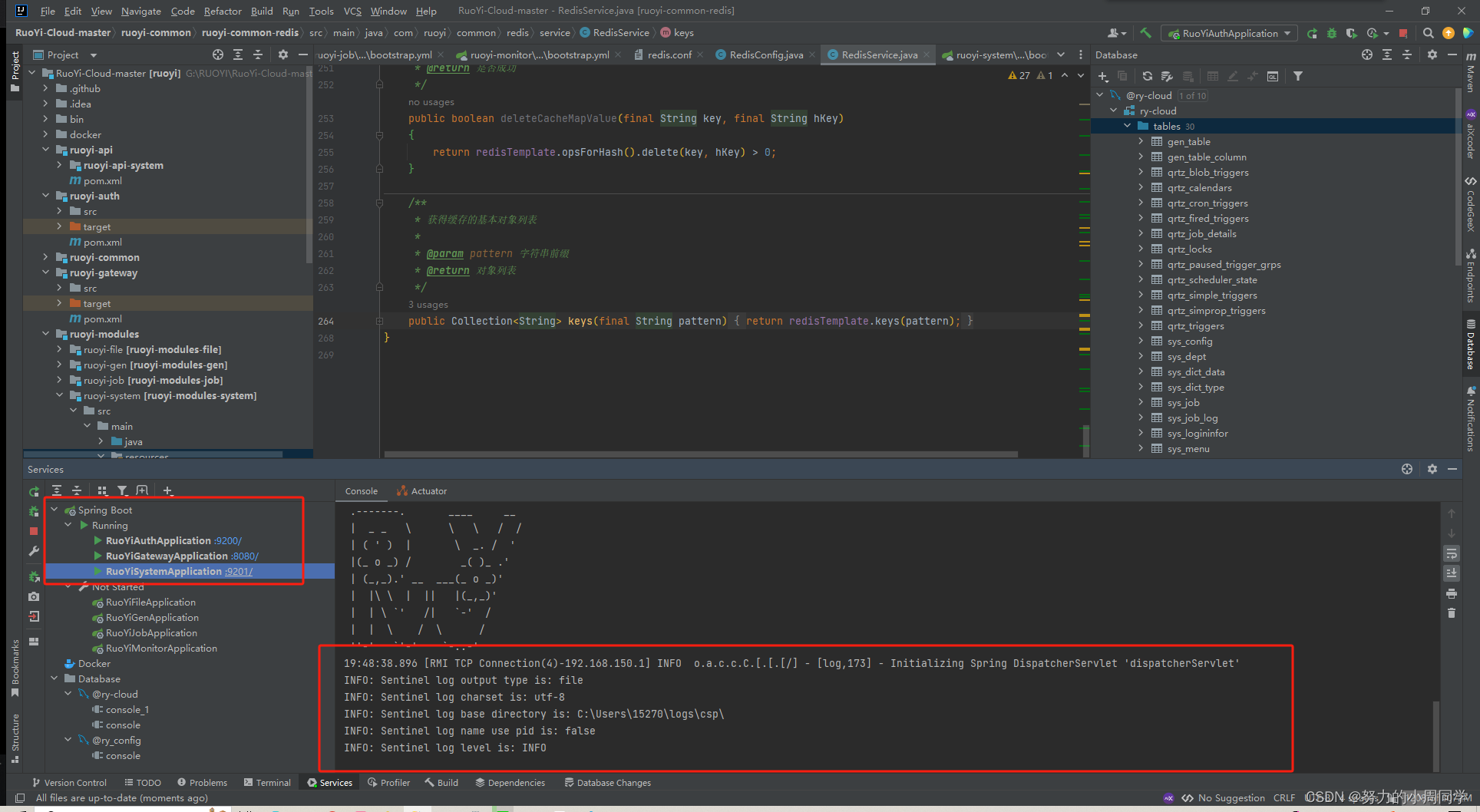Toggle the Notifications side tool window
The width and height of the screenshot is (1480, 812).
click(1471, 418)
